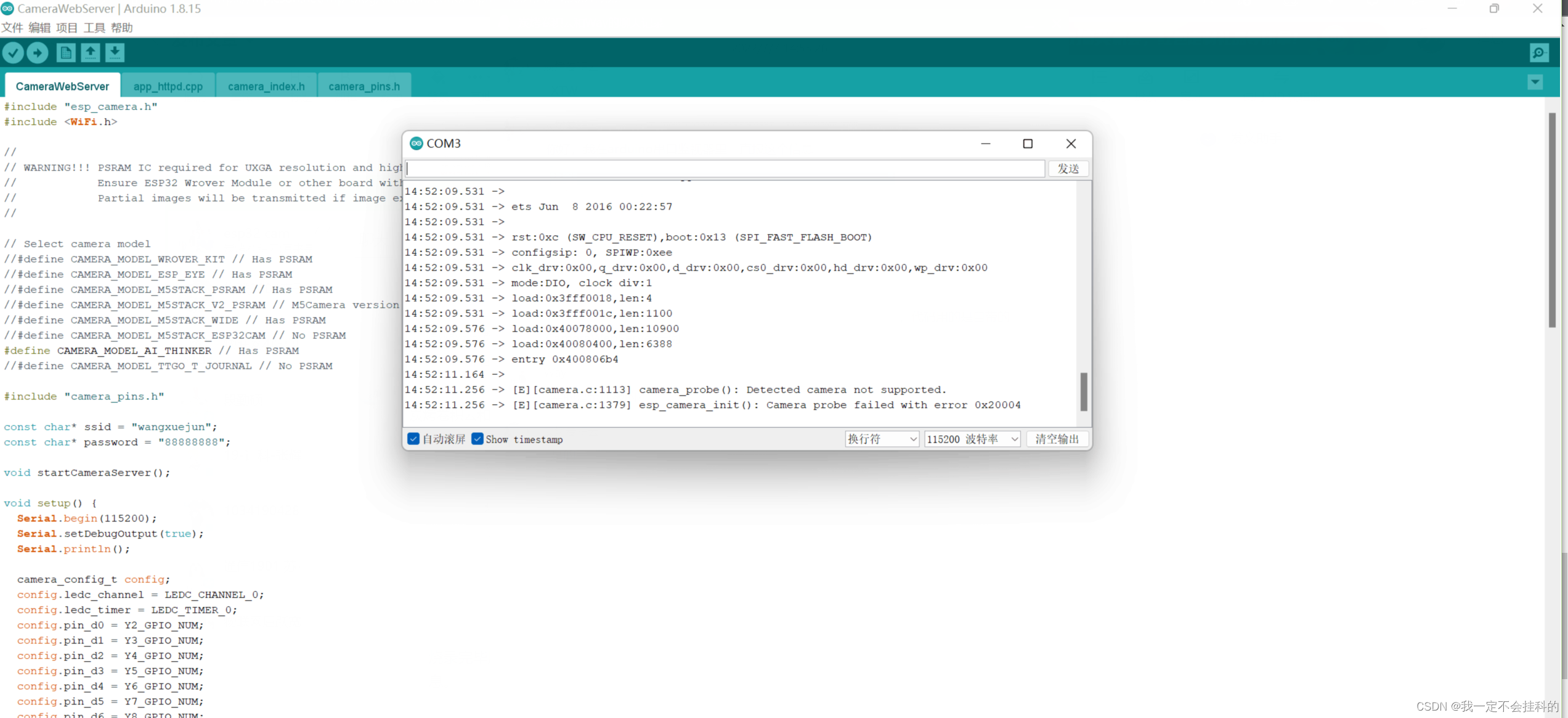Click the serial monitor vertical scrollbar thumb
The height and width of the screenshot is (718, 1568).
[1083, 391]
